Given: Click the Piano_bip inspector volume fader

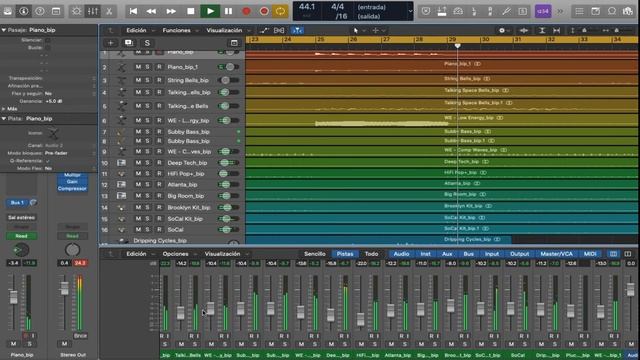Looking at the screenshot, I should coord(13,297).
